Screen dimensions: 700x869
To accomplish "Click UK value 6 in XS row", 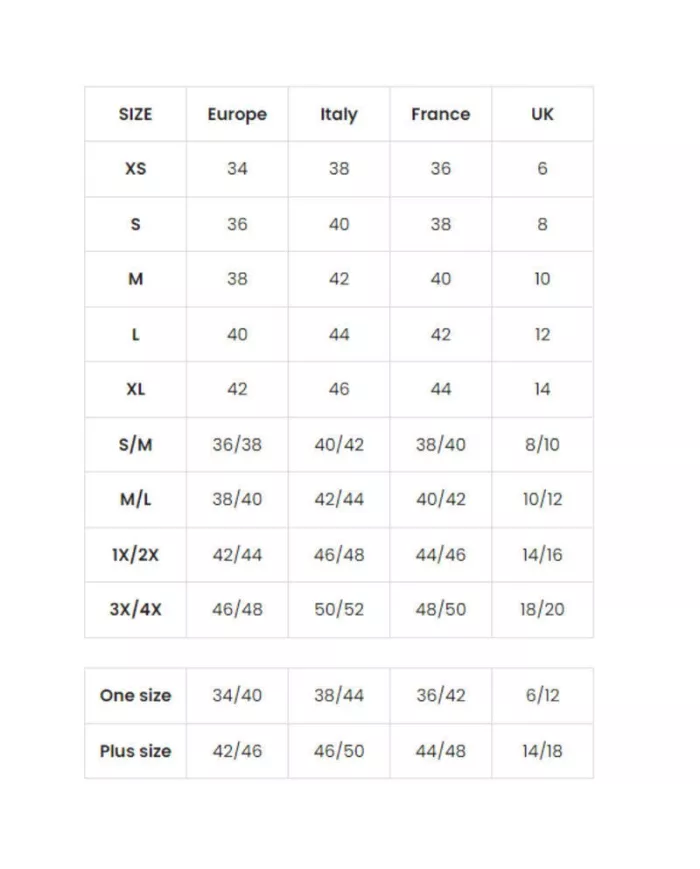I will [x=542, y=169].
